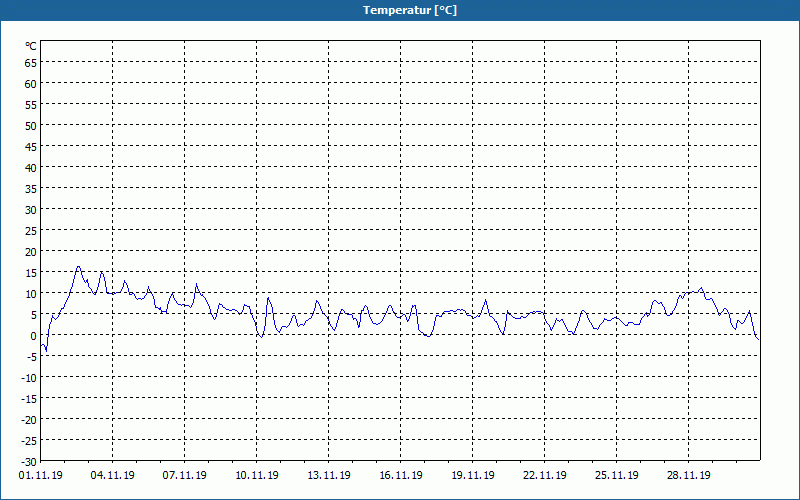Select the 60 value on temperature axis

coord(31,84)
